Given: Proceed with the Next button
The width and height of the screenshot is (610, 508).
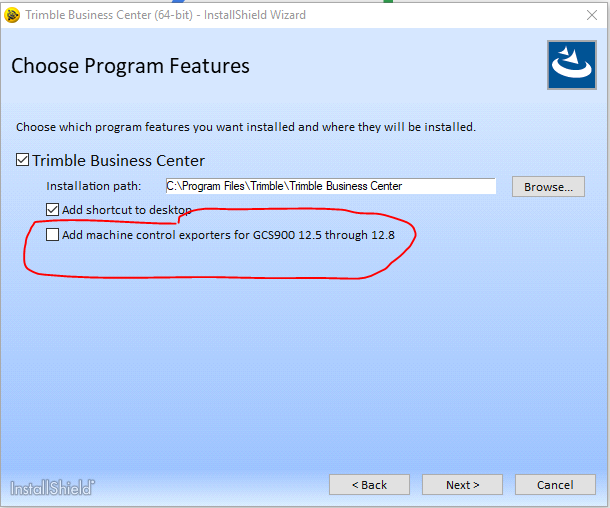Looking at the screenshot, I should [x=462, y=485].
